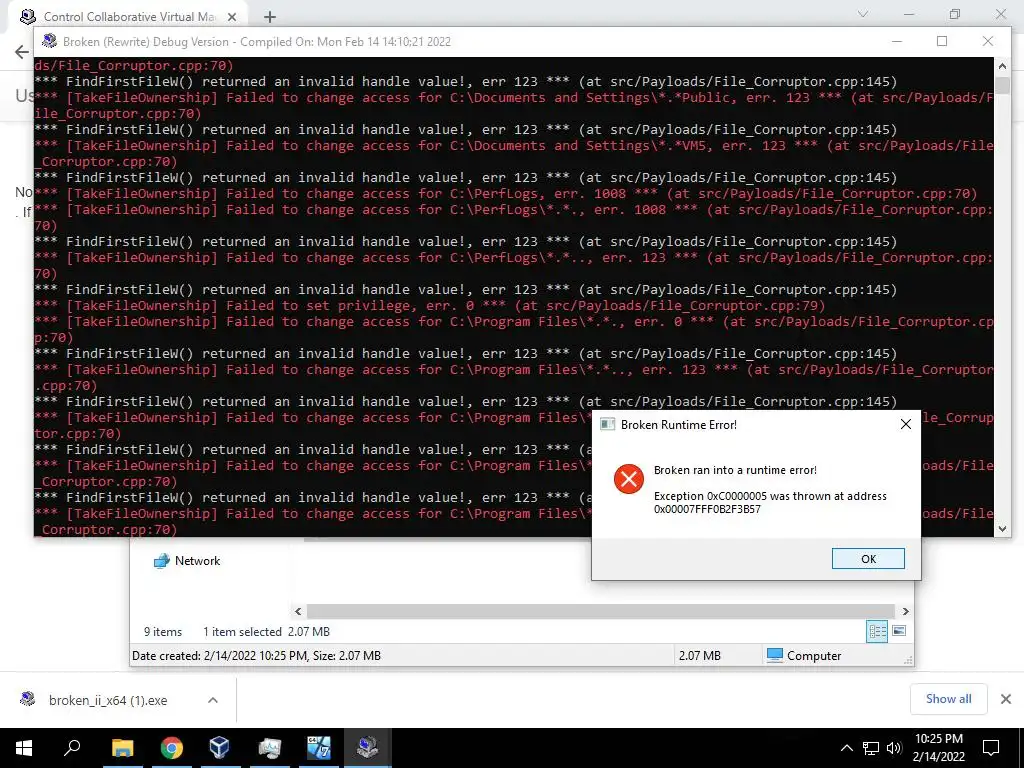
Task: Close the Broken Runtime Error dialog
Action: click(906, 424)
